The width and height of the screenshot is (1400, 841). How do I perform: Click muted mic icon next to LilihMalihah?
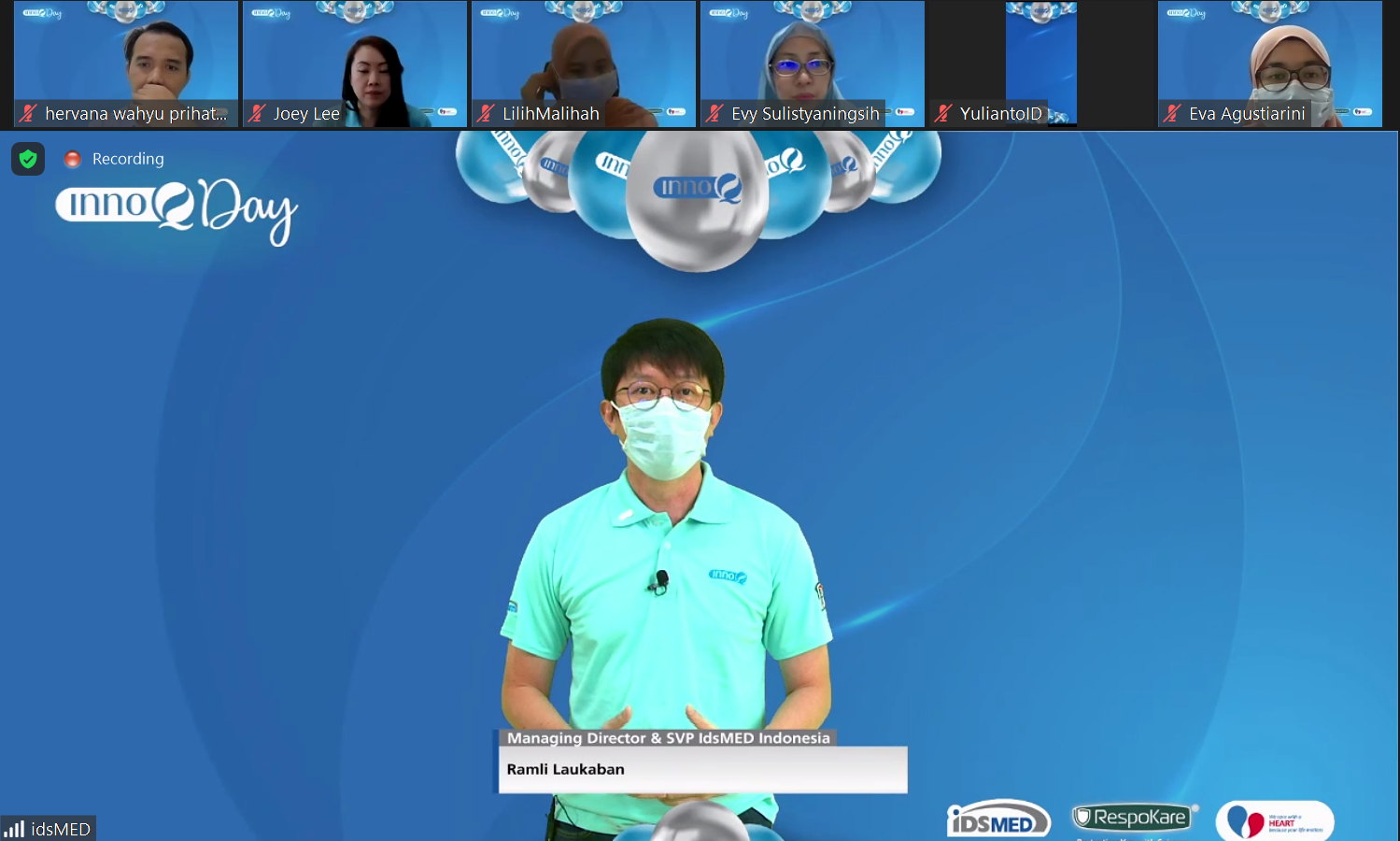[486, 114]
